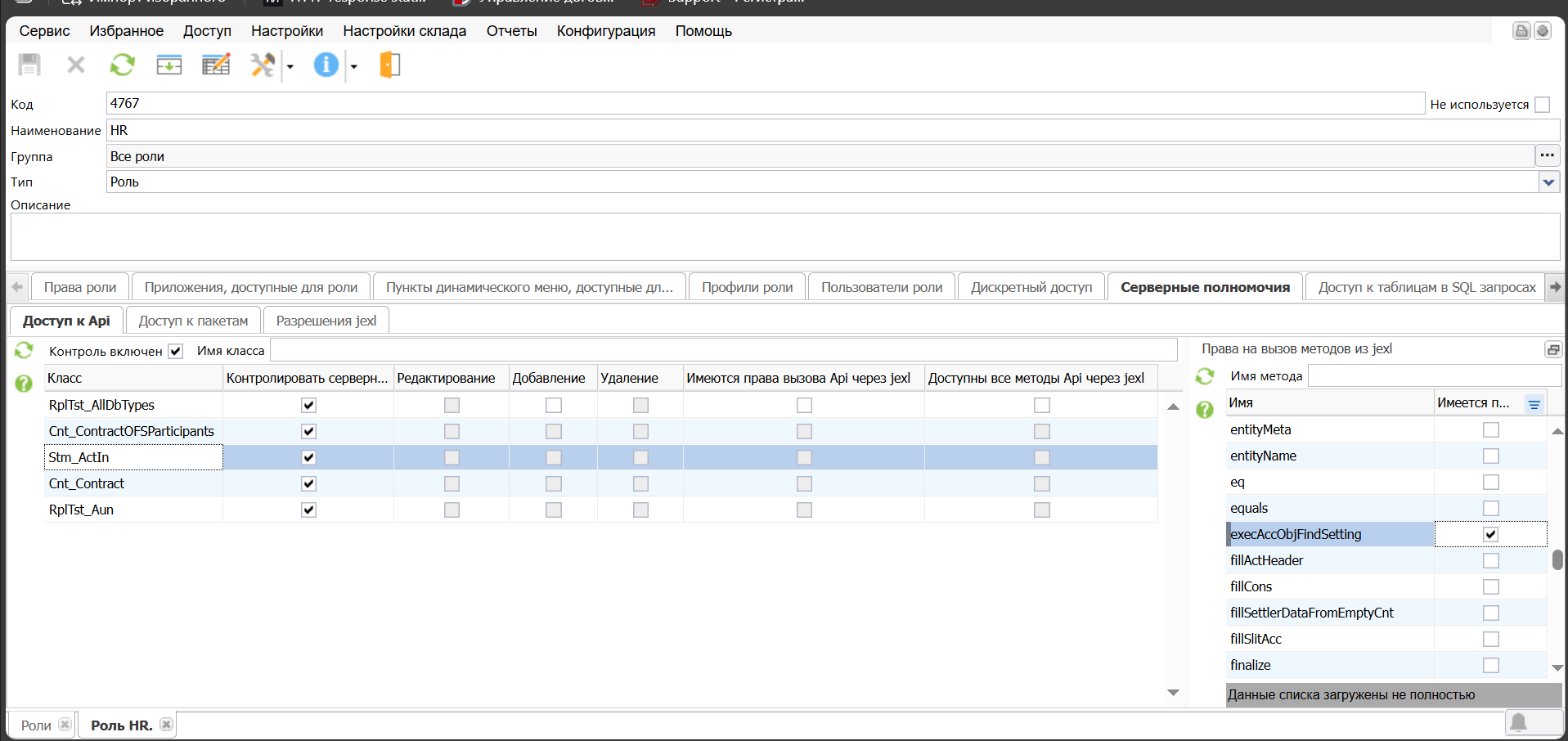Click the orange exit door icon
The height and width of the screenshot is (741, 1568).
coord(390,65)
